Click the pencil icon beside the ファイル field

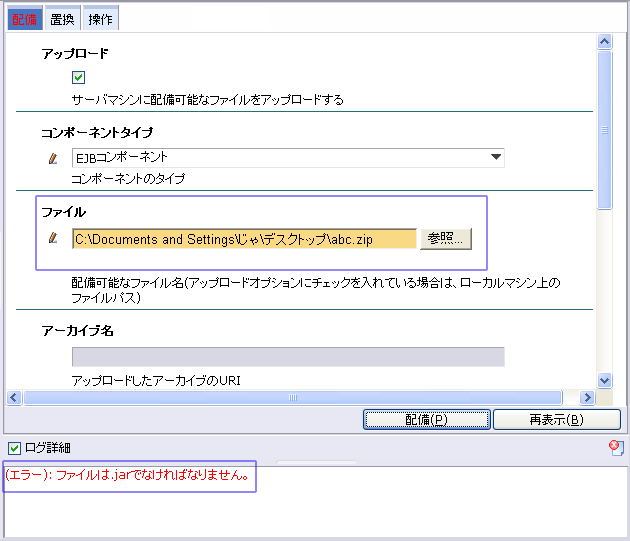pyautogui.click(x=54, y=238)
